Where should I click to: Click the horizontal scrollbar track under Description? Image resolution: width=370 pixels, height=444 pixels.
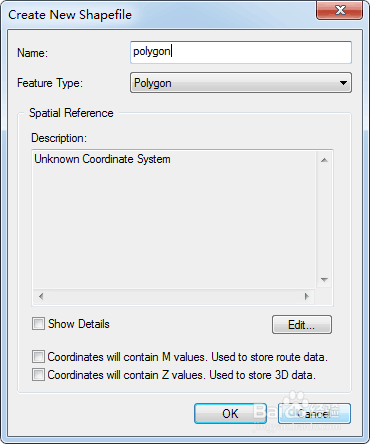174,296
